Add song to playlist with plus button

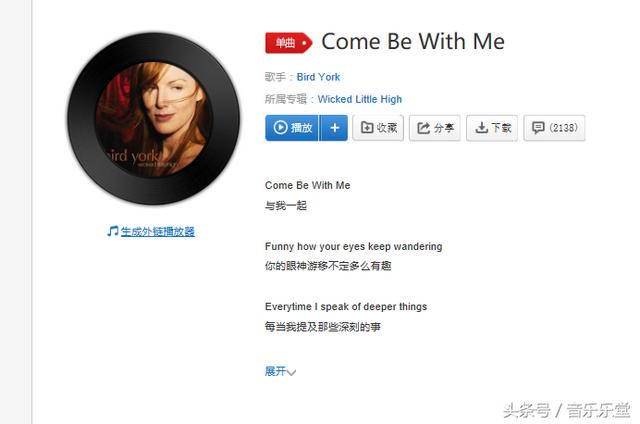click(x=334, y=128)
